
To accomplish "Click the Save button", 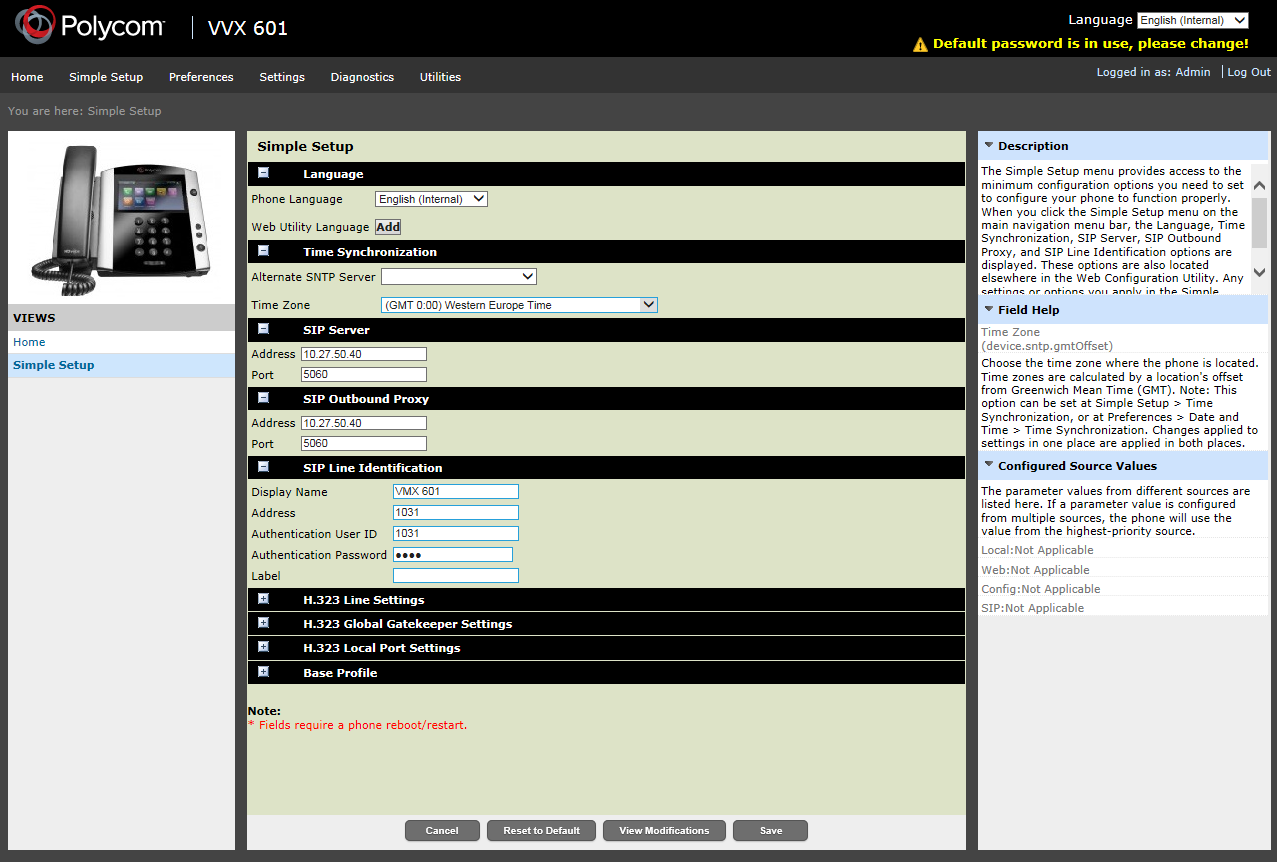I will click(x=770, y=831).
